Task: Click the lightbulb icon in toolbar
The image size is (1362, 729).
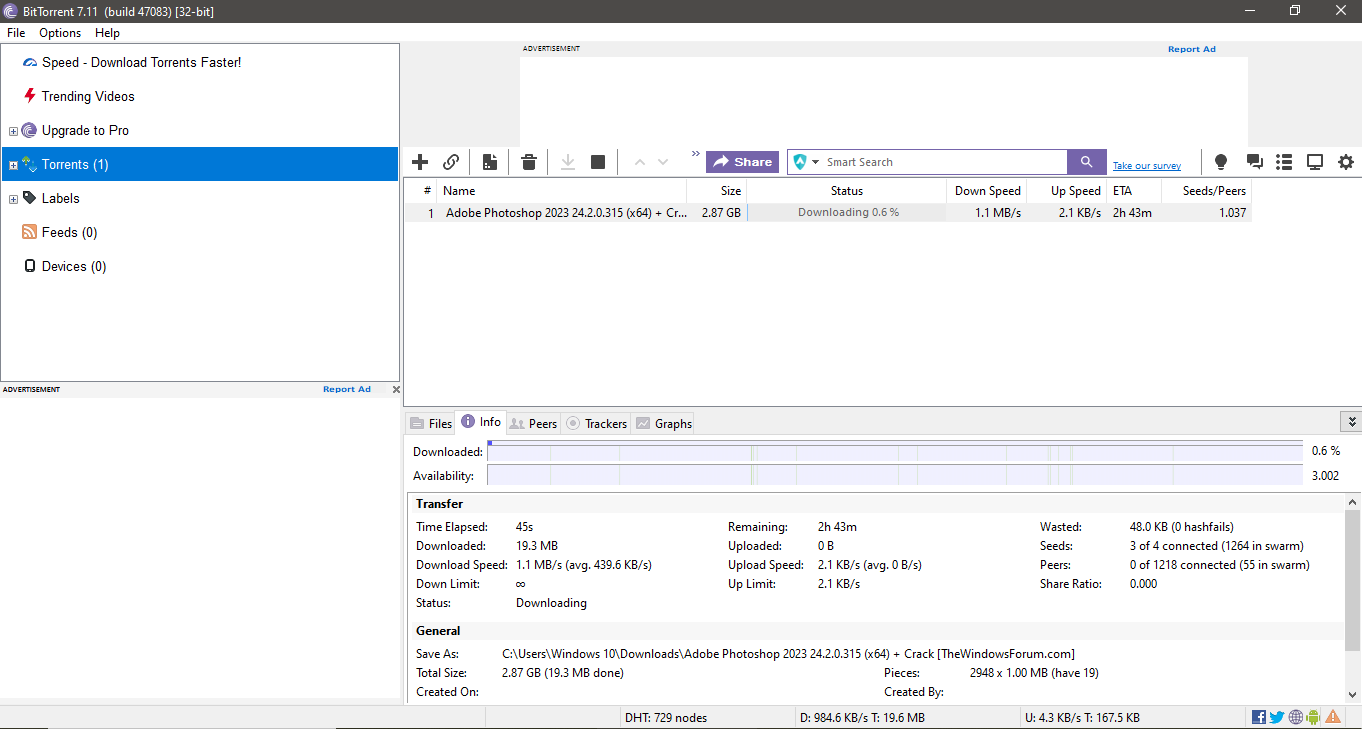Action: pos(1220,162)
